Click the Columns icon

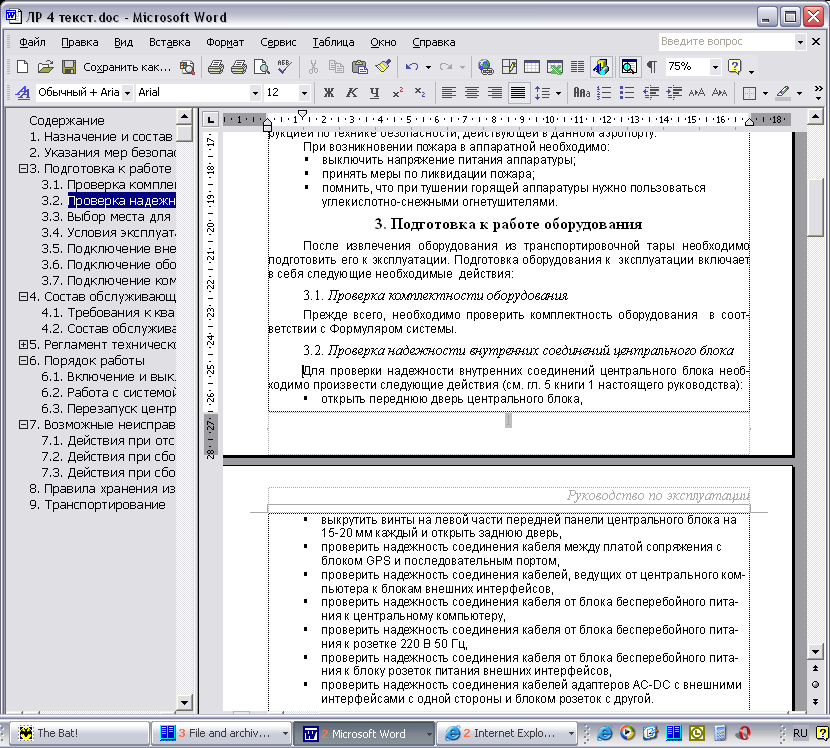(x=578, y=67)
